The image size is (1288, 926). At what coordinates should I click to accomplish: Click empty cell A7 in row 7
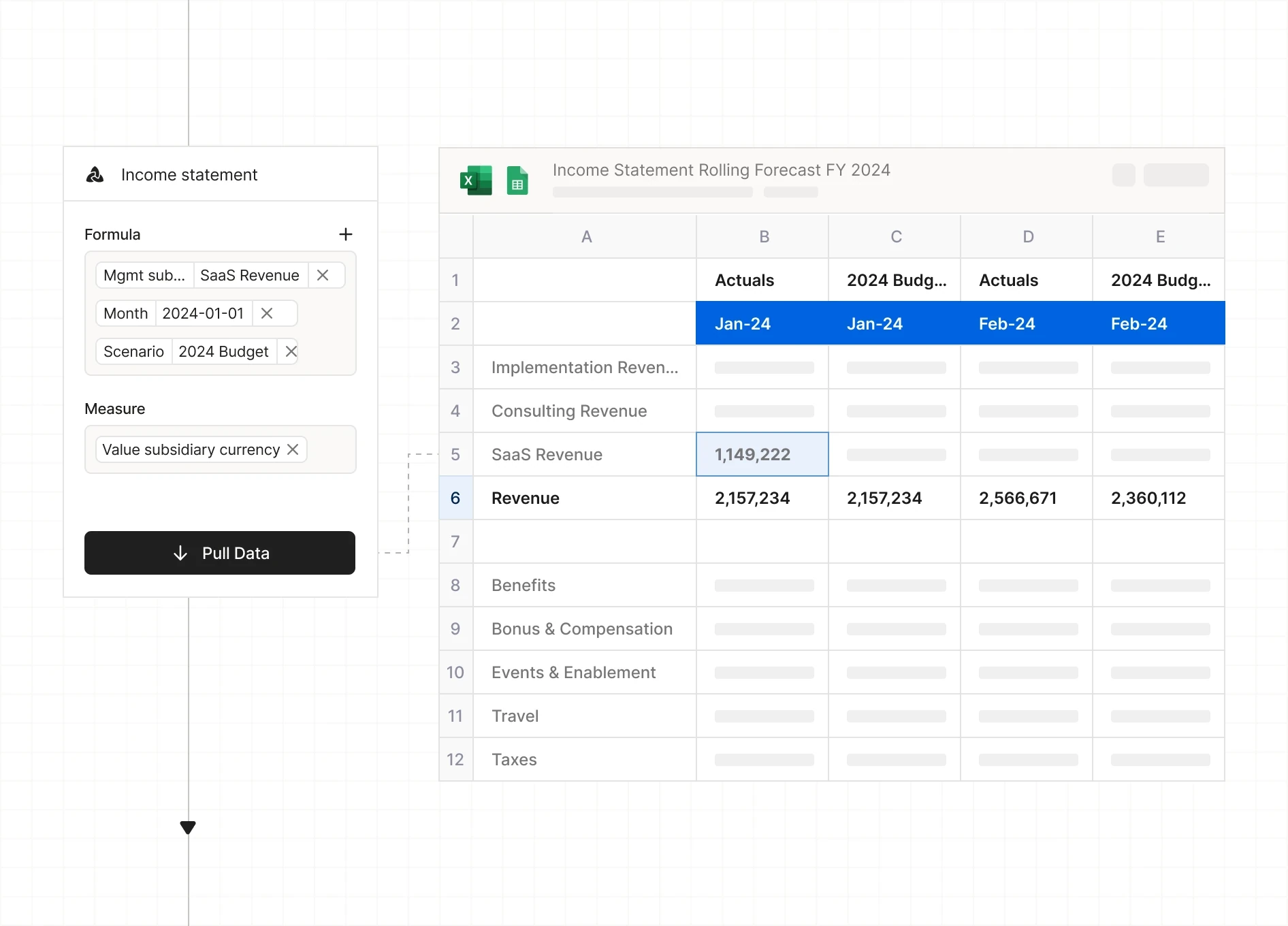pyautogui.click(x=585, y=541)
